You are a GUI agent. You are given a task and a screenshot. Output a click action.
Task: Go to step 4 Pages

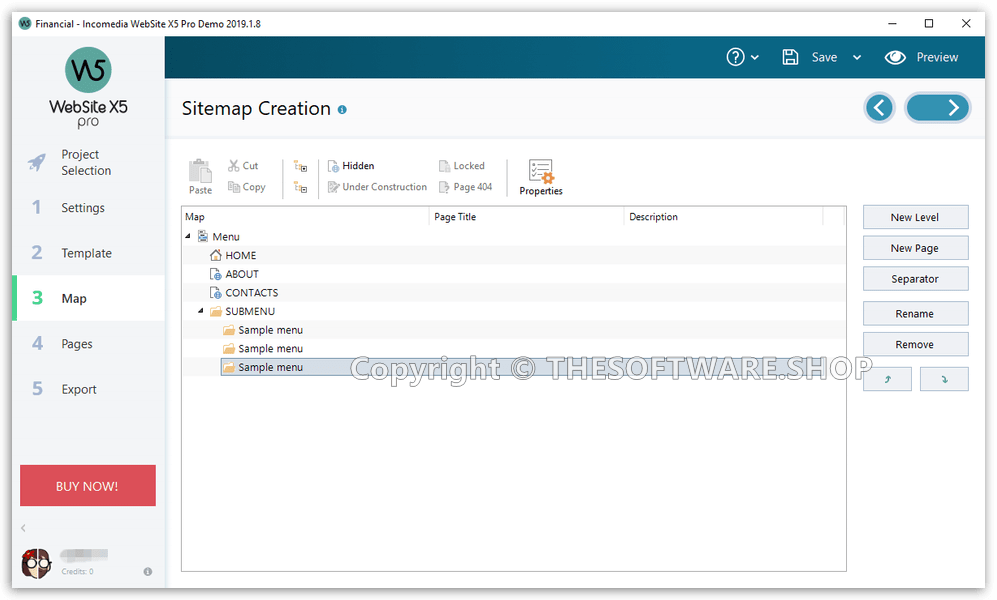coord(88,343)
